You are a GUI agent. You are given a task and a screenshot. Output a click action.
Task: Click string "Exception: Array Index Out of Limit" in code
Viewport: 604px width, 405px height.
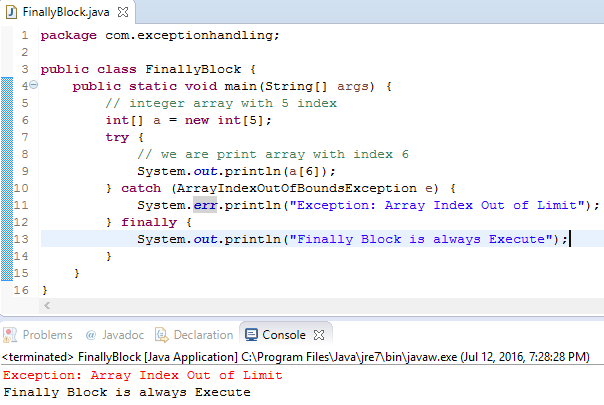tap(437, 205)
